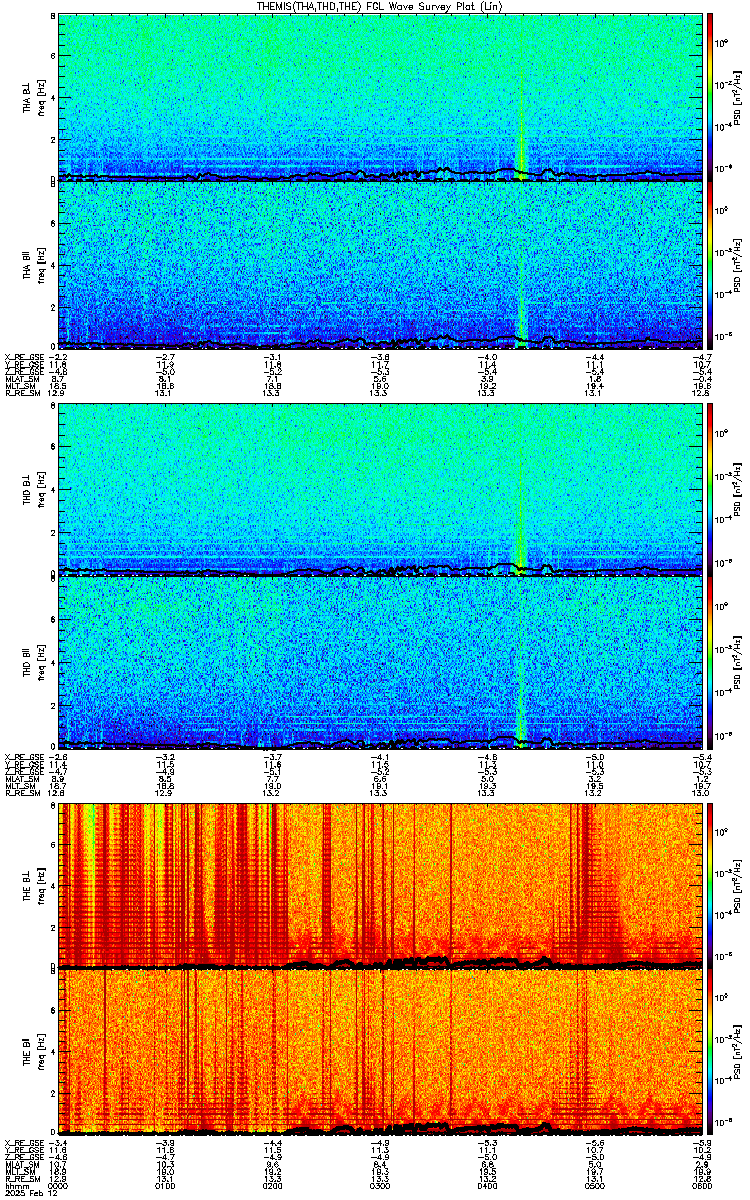
Task: Click the THD B-perpendicular spectrogram panel
Action: tap(381, 490)
